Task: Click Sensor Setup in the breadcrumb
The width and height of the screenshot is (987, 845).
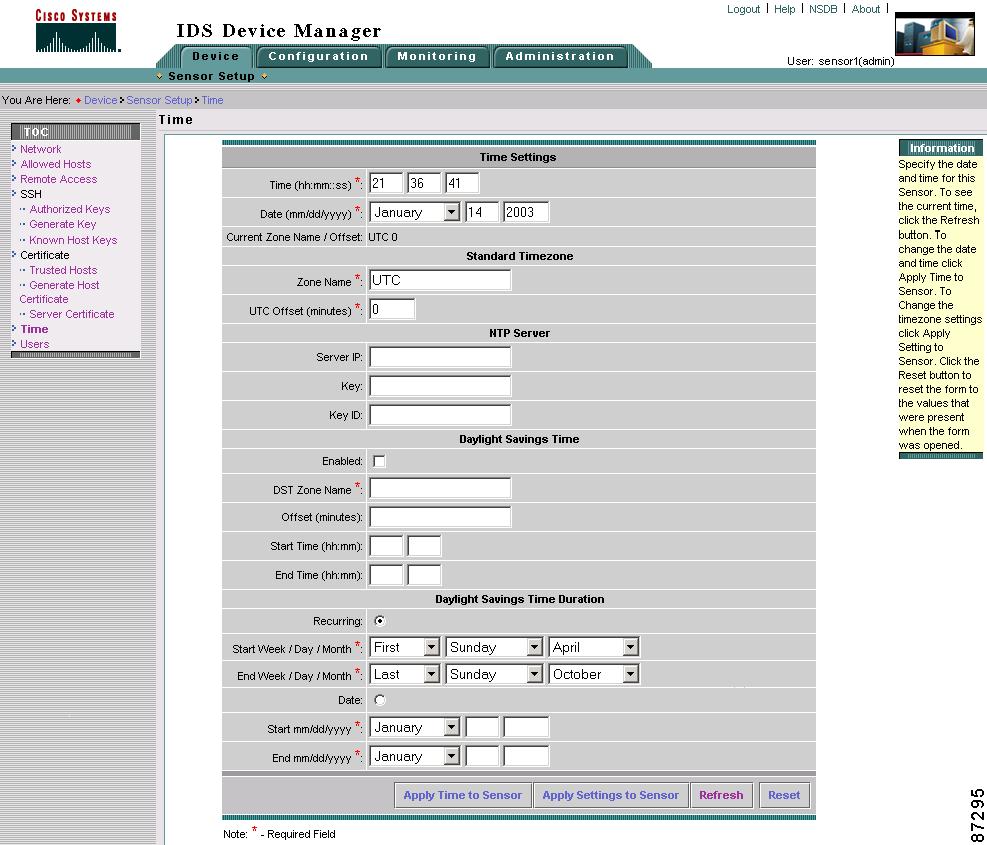Action: (x=159, y=100)
